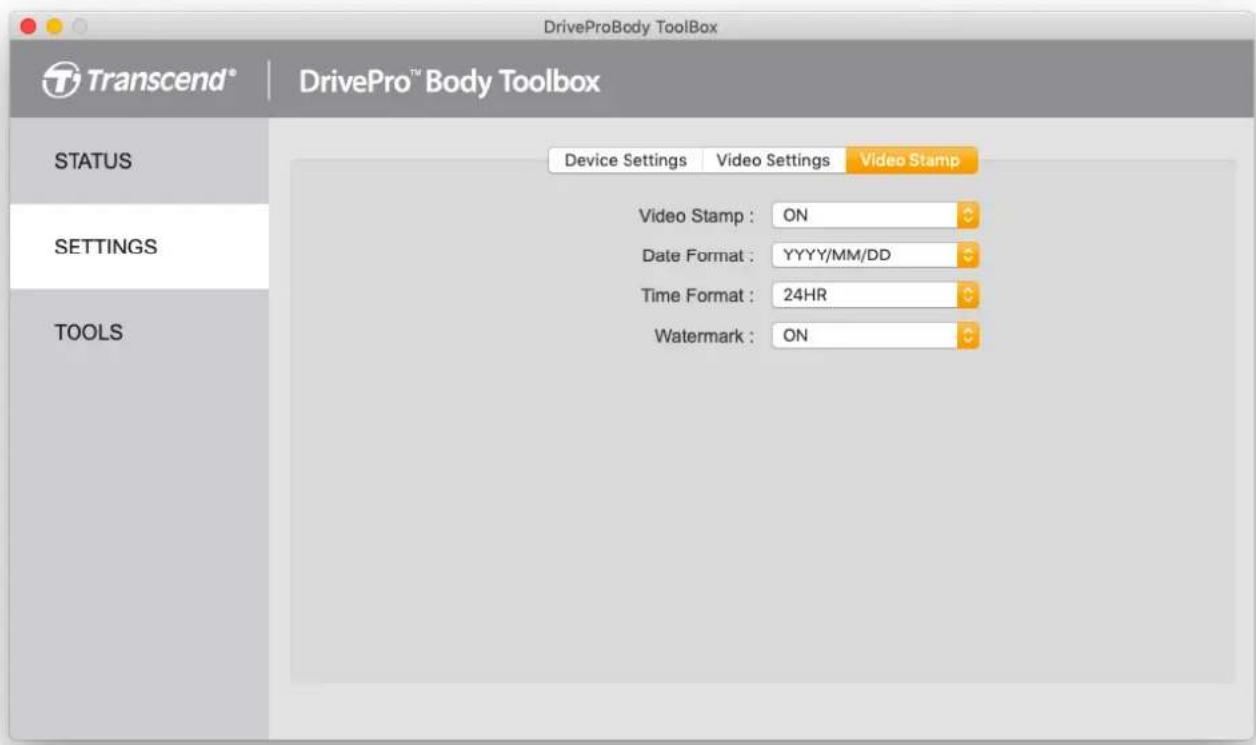Expand the Watermark dropdown
Image resolution: width=1256 pixels, height=745 pixels.
(x=865, y=337)
